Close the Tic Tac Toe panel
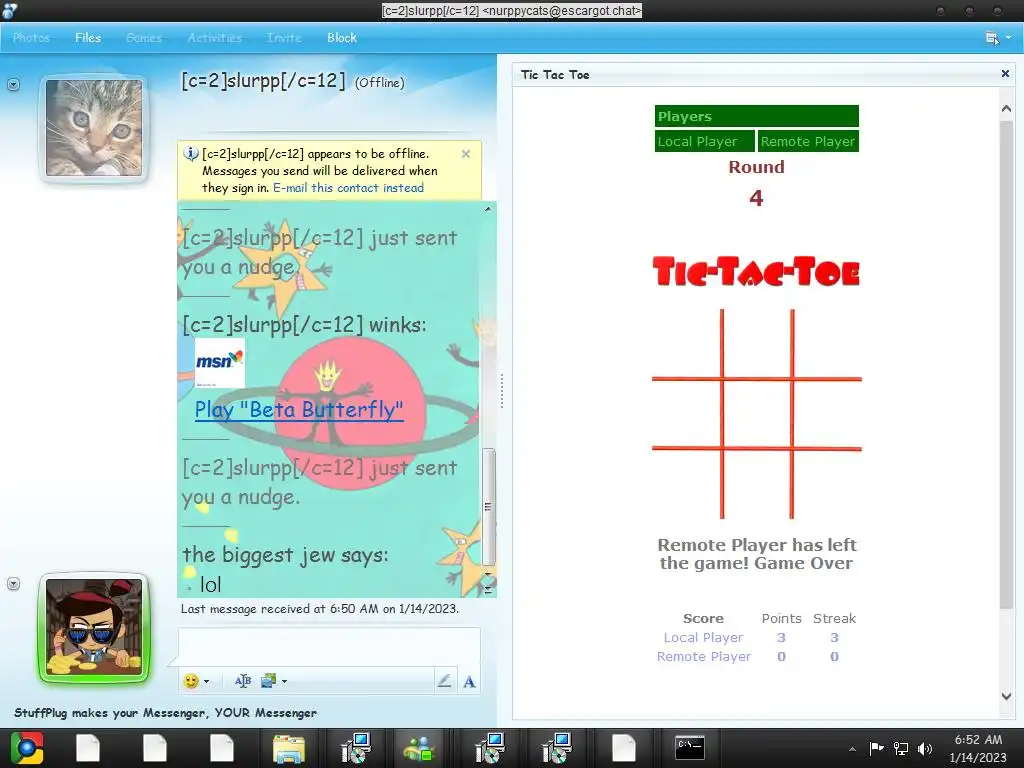This screenshot has width=1024, height=768. point(1006,74)
